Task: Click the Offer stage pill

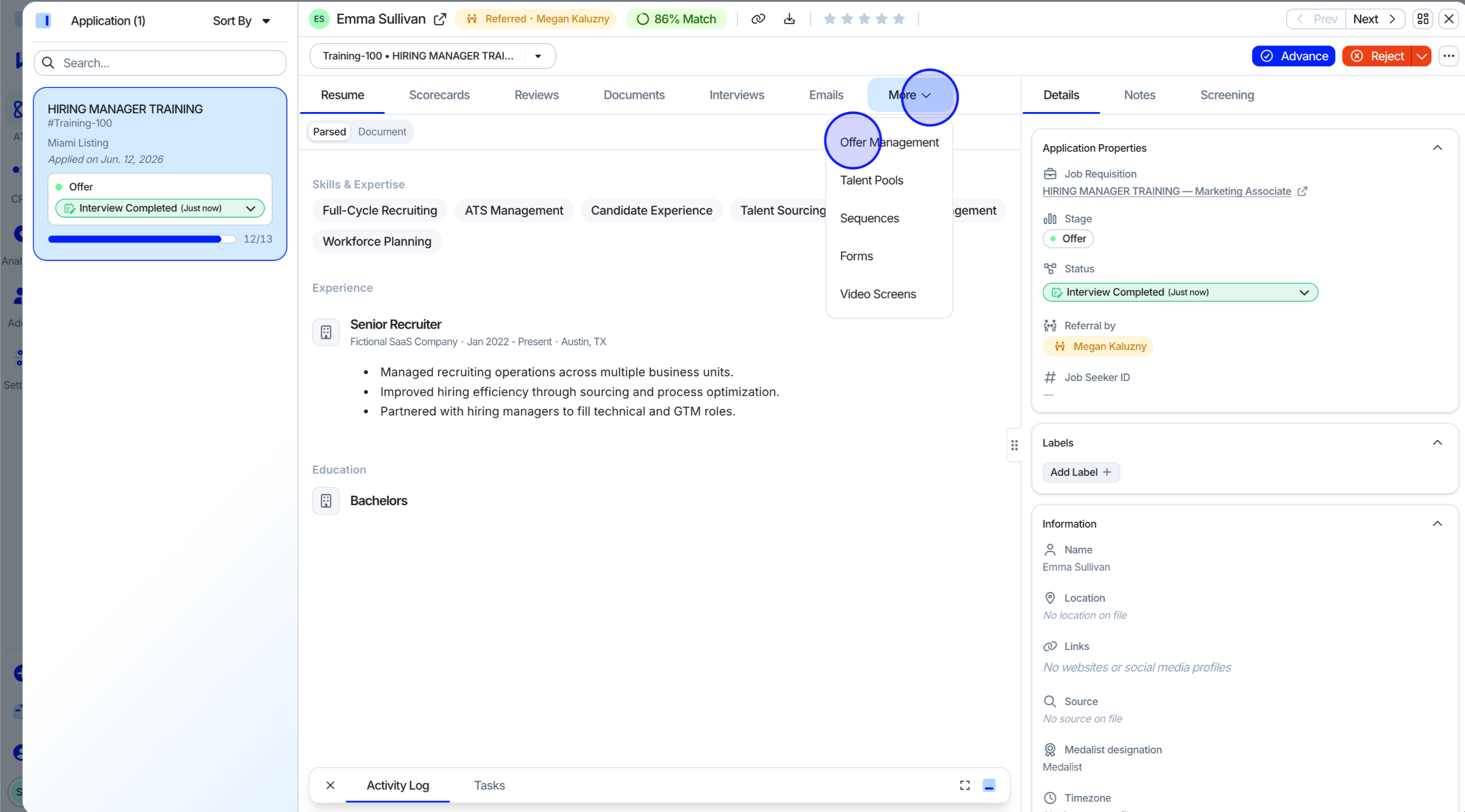Action: pos(1068,238)
